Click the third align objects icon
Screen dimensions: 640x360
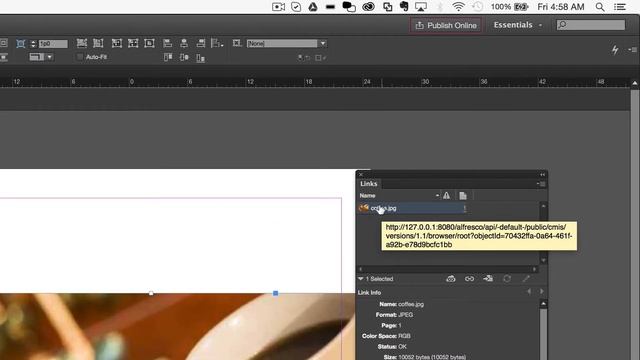(x=200, y=43)
